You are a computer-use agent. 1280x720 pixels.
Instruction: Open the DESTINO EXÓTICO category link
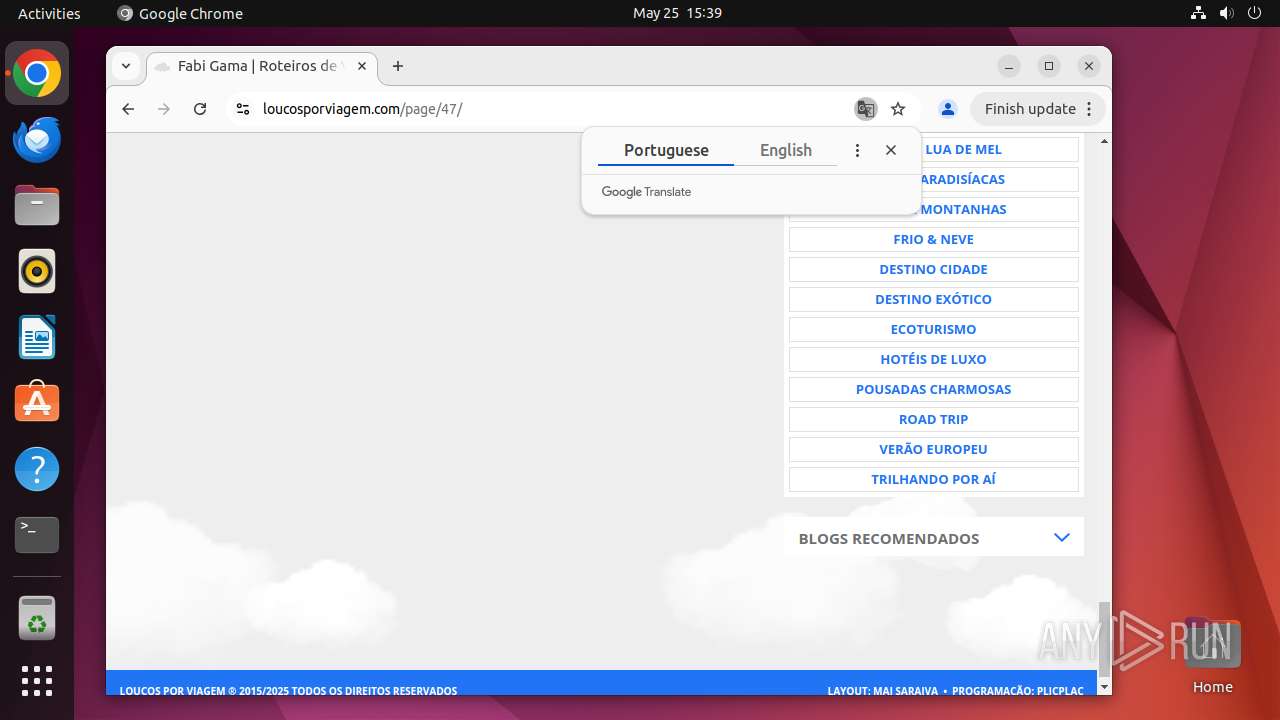pos(934,299)
